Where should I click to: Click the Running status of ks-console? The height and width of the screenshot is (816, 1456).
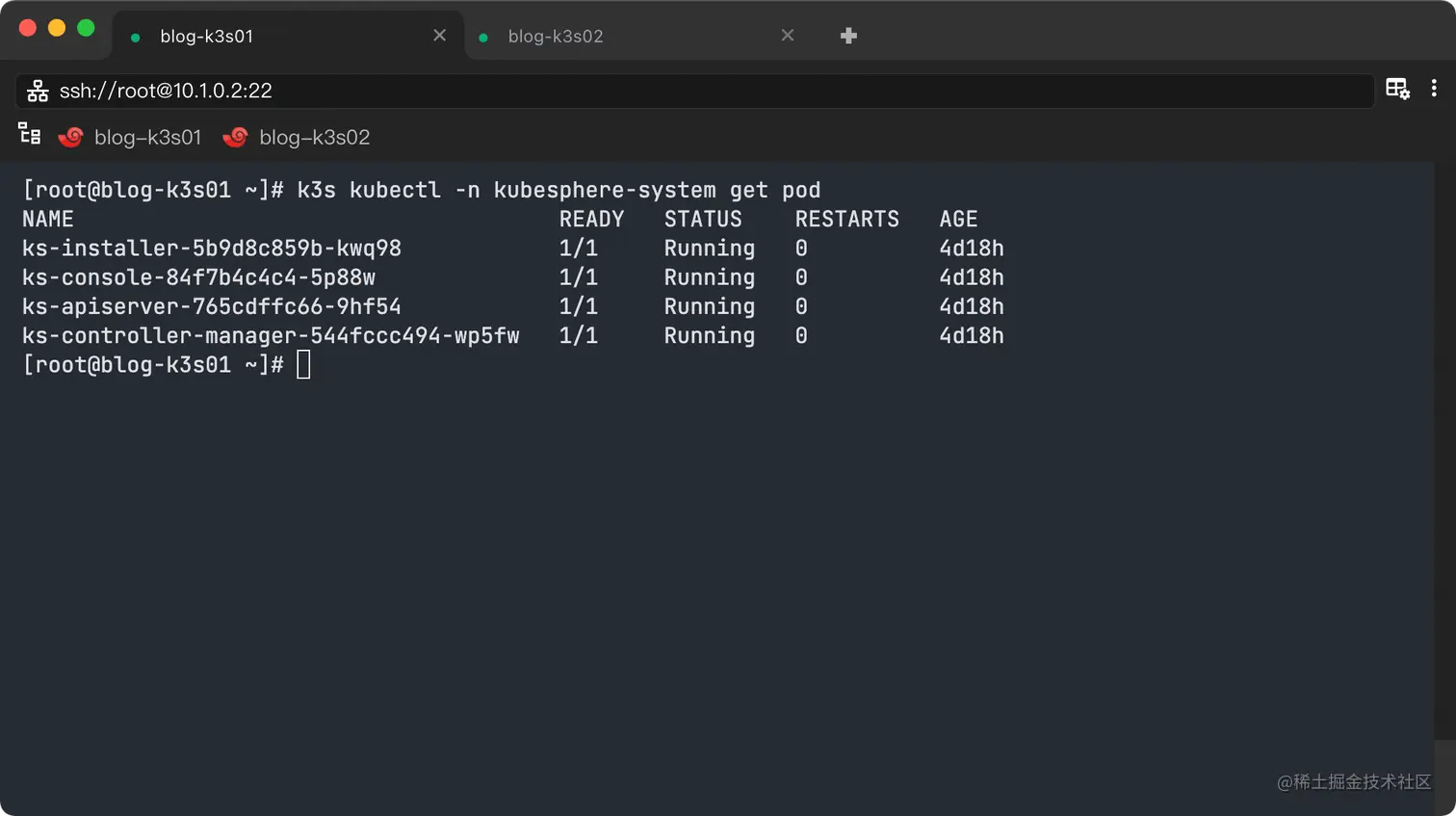click(x=710, y=277)
